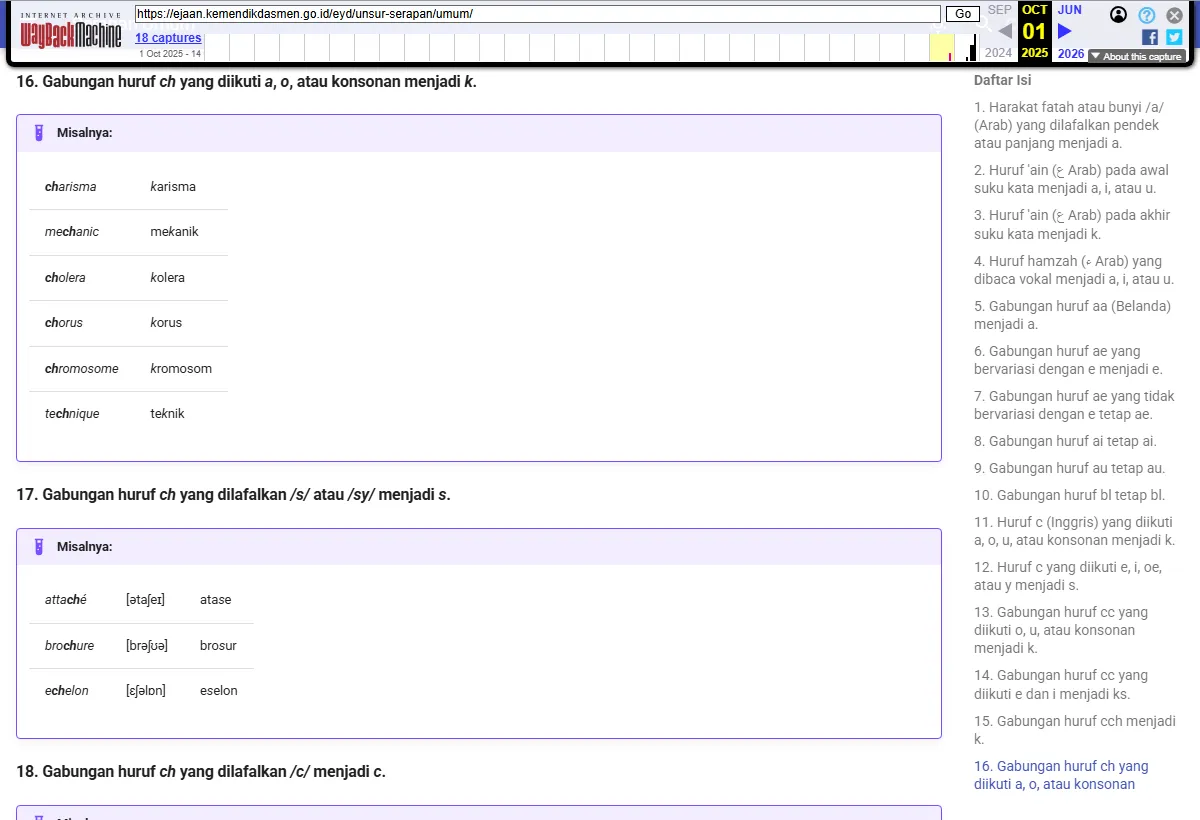Image resolution: width=1200 pixels, height=820 pixels.
Task: Click the heading for rule 17
Action: click(233, 495)
